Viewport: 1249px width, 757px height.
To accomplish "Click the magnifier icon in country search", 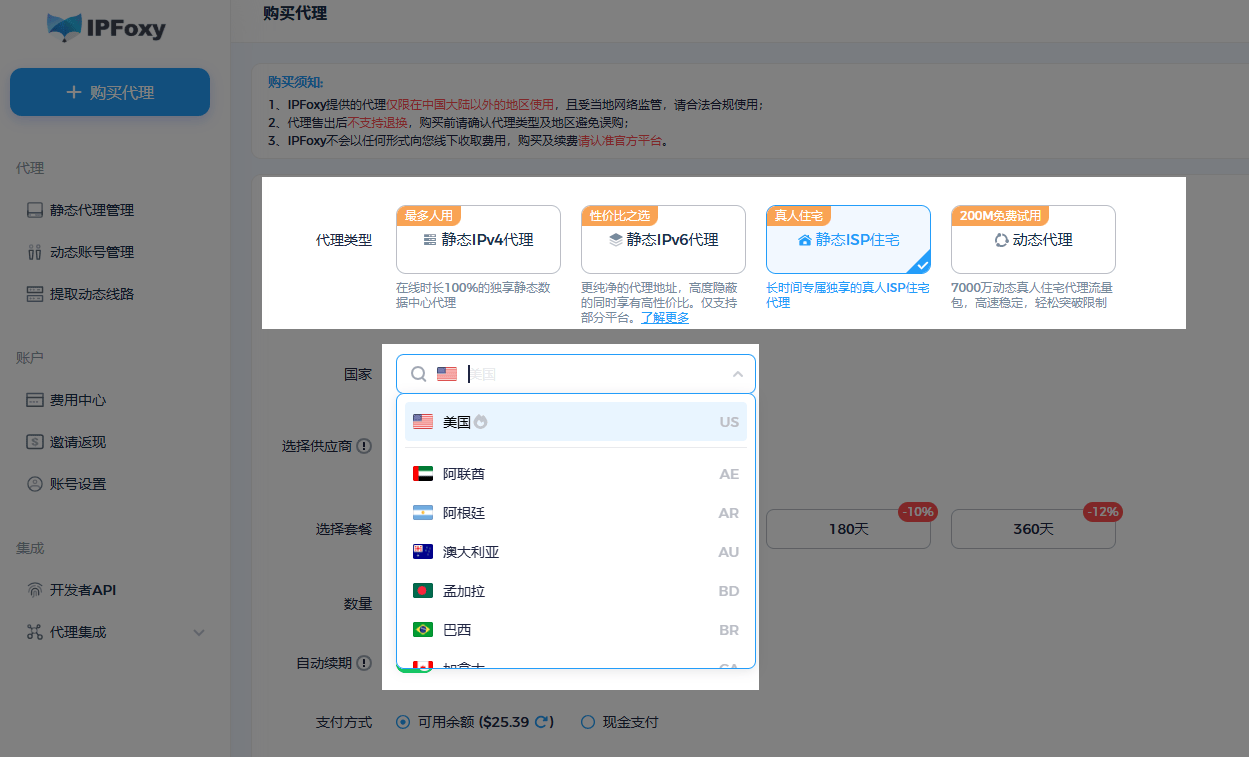I will point(418,373).
